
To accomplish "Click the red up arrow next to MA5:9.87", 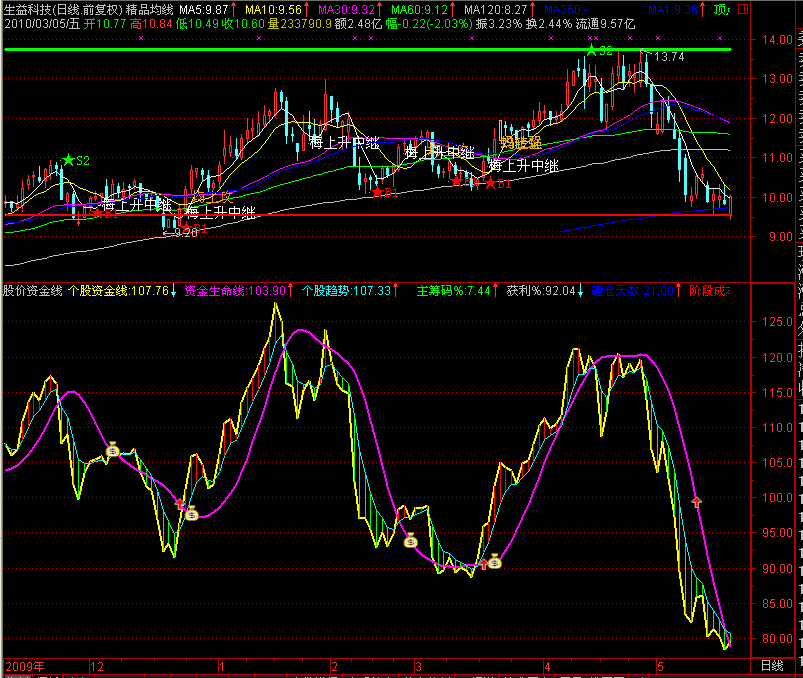I will [x=234, y=9].
